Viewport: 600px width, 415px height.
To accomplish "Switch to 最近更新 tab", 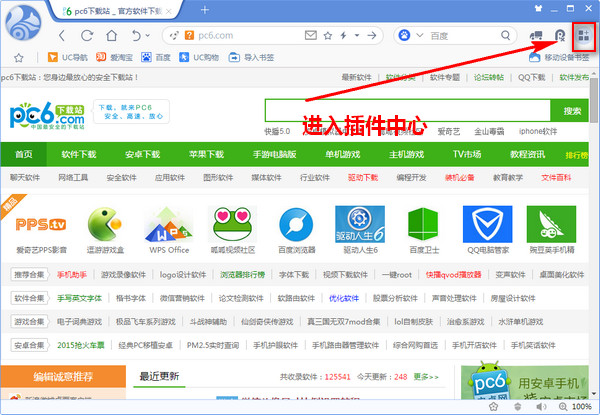I will coord(159,376).
